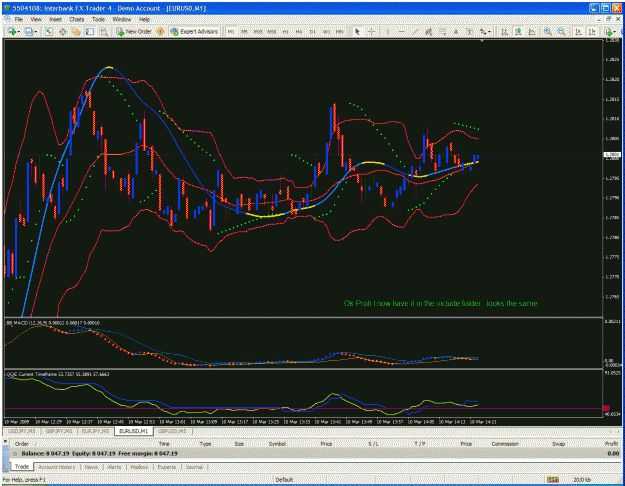Image resolution: width=625 pixels, height=486 pixels.
Task: Select the crosshair tool
Action: point(371,31)
